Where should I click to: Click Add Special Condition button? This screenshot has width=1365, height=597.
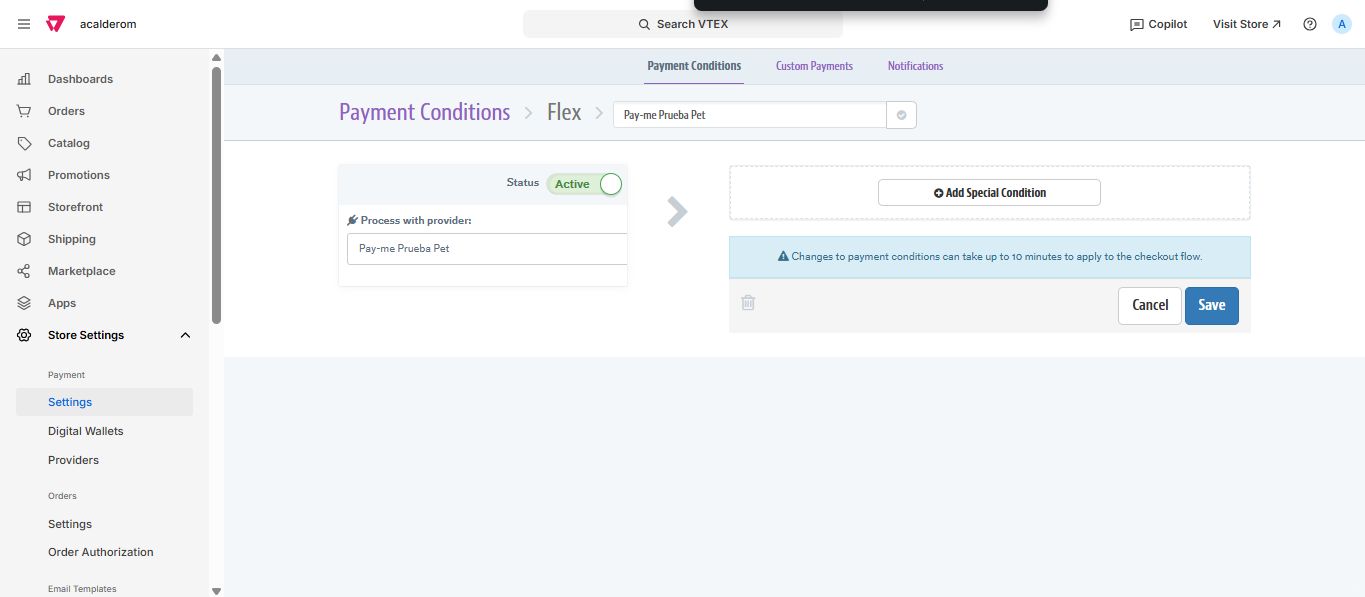pyautogui.click(x=989, y=193)
